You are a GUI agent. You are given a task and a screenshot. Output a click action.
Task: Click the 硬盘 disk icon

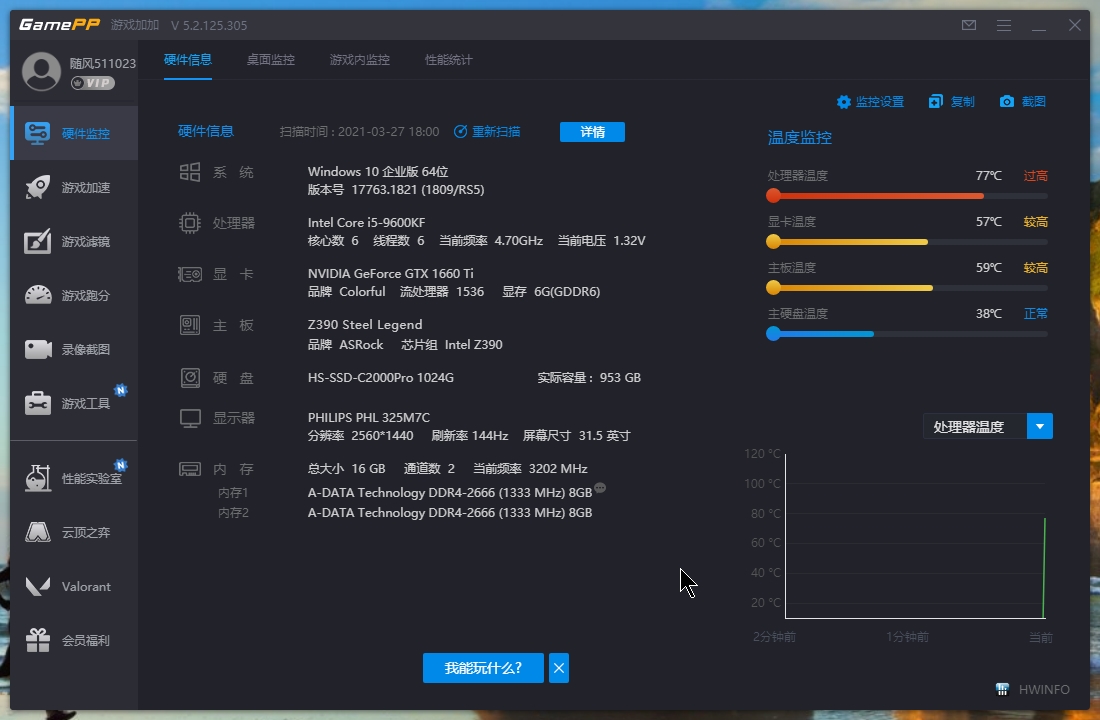(189, 378)
